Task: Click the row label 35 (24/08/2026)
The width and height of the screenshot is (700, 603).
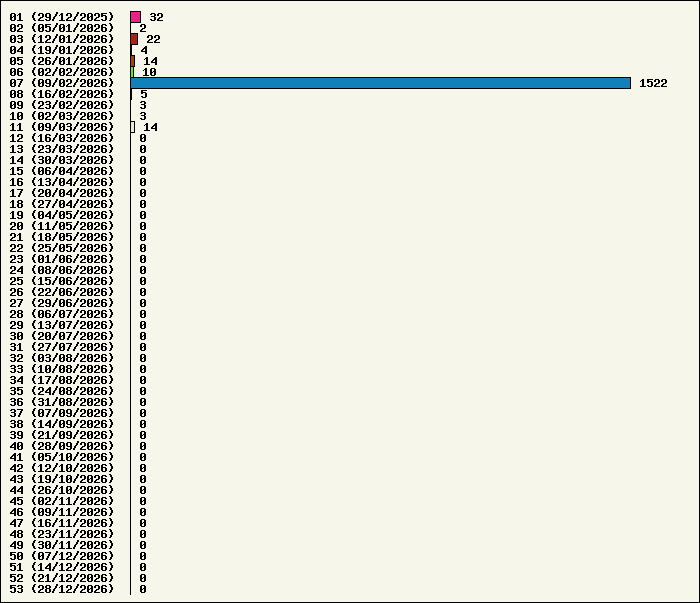Action: tap(62, 391)
